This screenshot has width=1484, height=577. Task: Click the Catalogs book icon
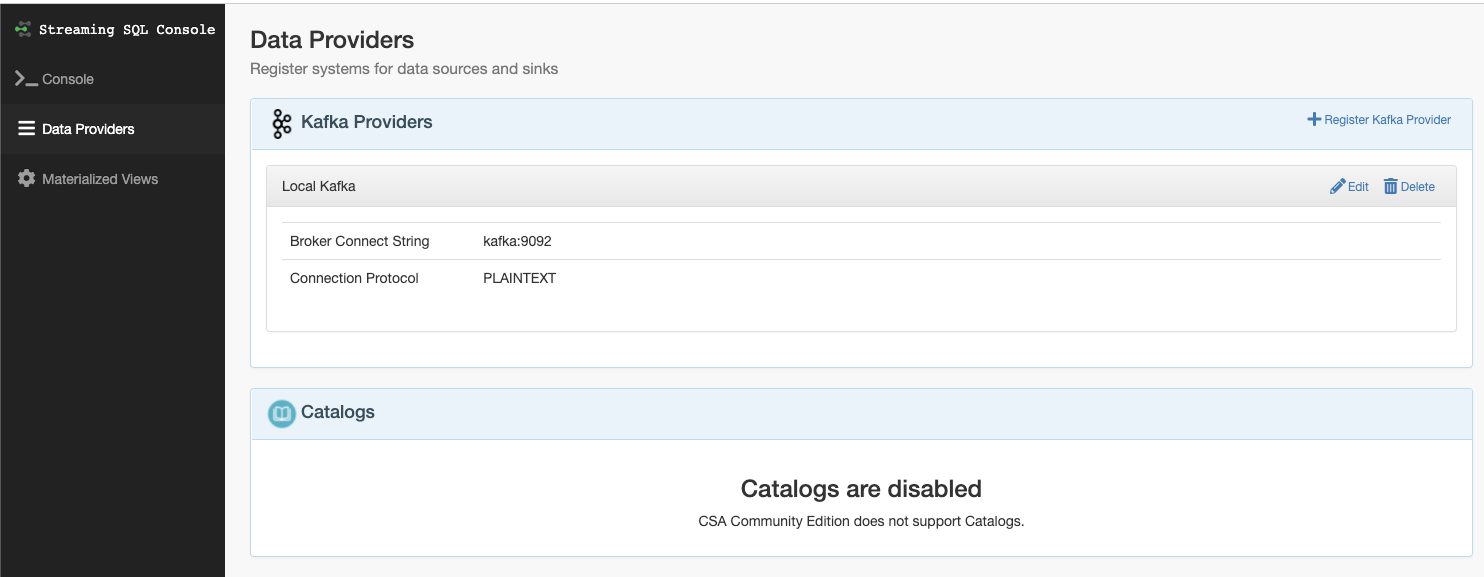point(282,413)
